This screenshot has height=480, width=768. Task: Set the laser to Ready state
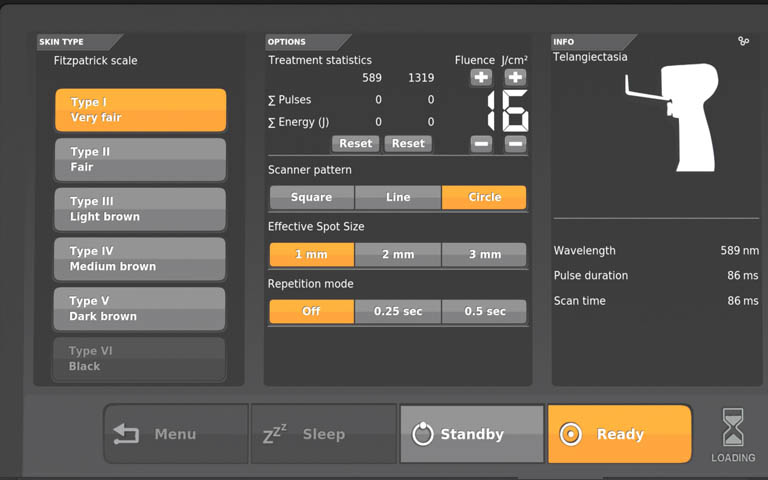click(x=619, y=434)
